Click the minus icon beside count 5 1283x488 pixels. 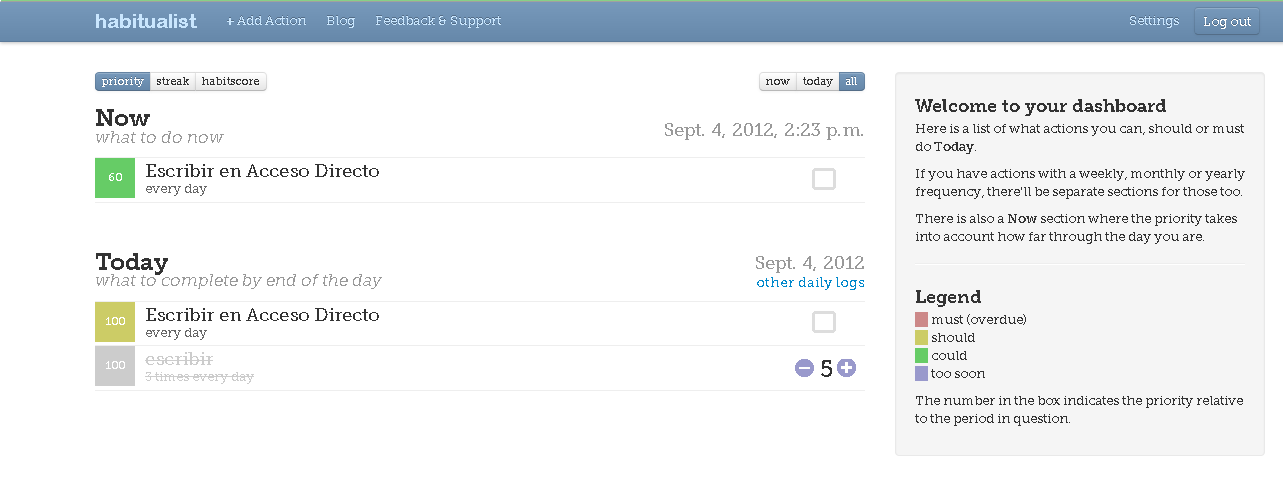[x=804, y=368]
